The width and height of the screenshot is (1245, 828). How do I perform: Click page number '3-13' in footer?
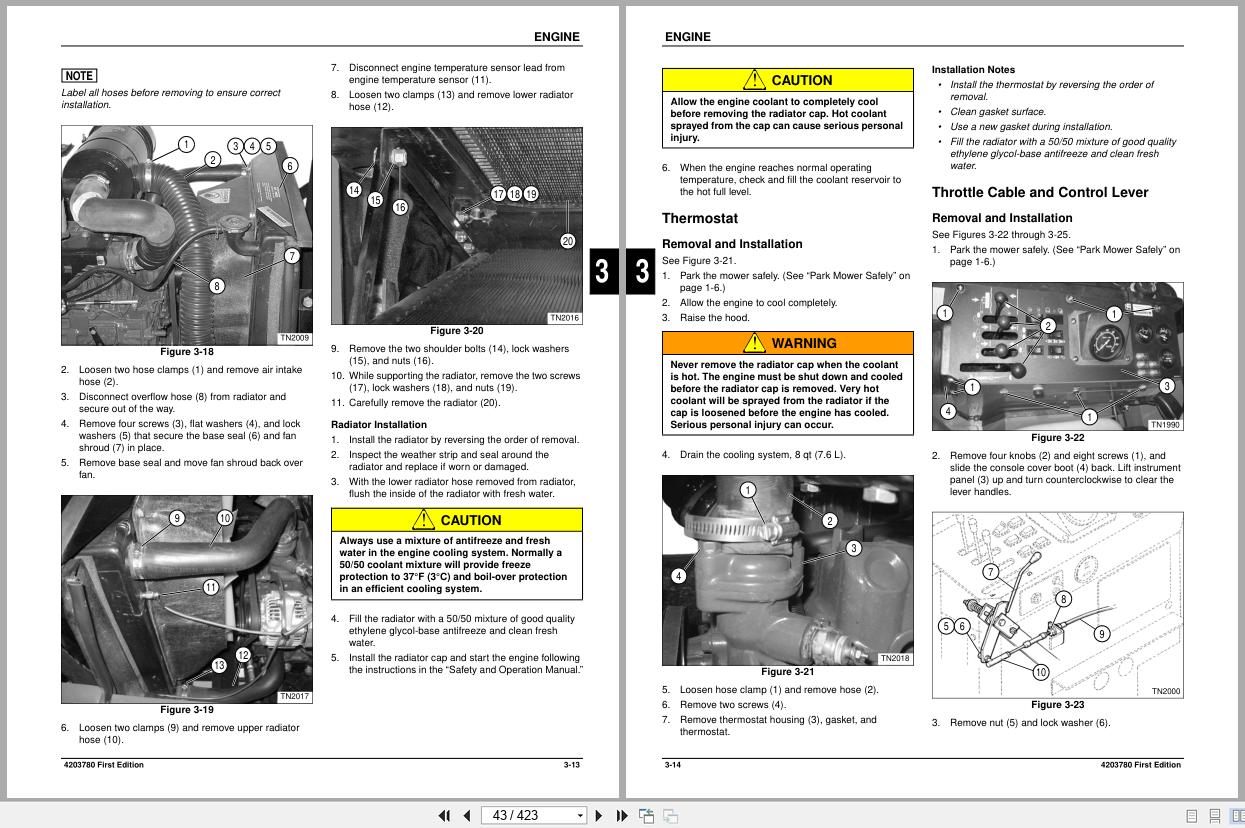click(x=571, y=765)
